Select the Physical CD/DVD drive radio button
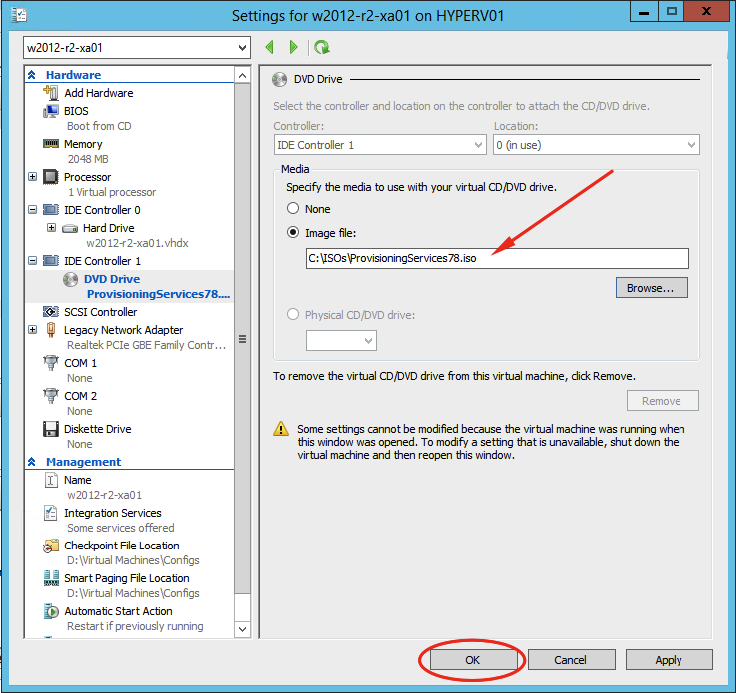 pyautogui.click(x=293, y=314)
